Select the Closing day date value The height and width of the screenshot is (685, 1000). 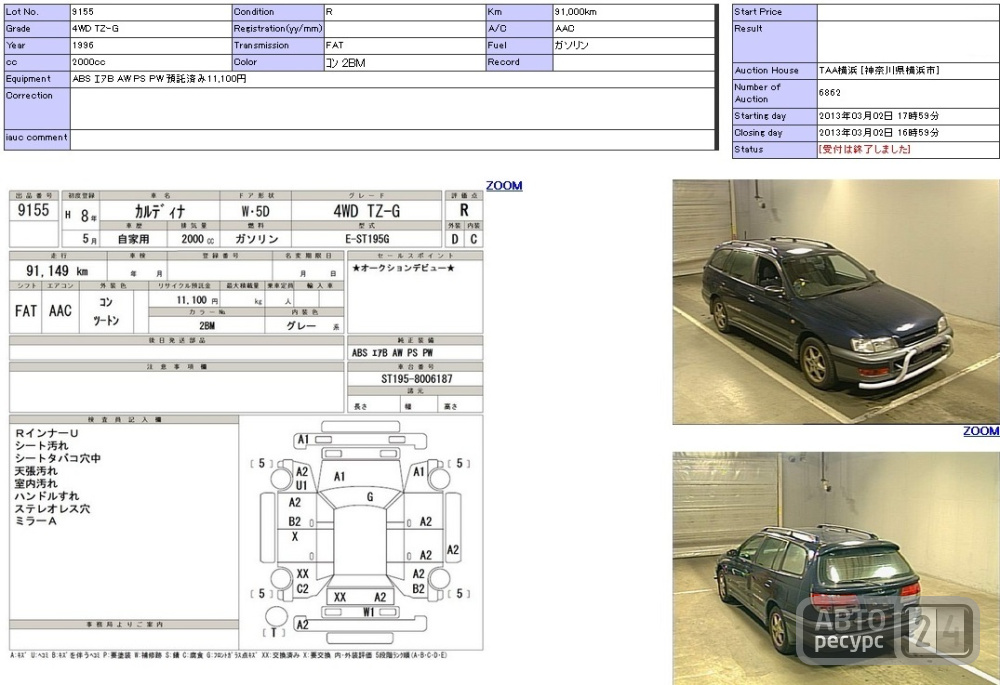879,133
